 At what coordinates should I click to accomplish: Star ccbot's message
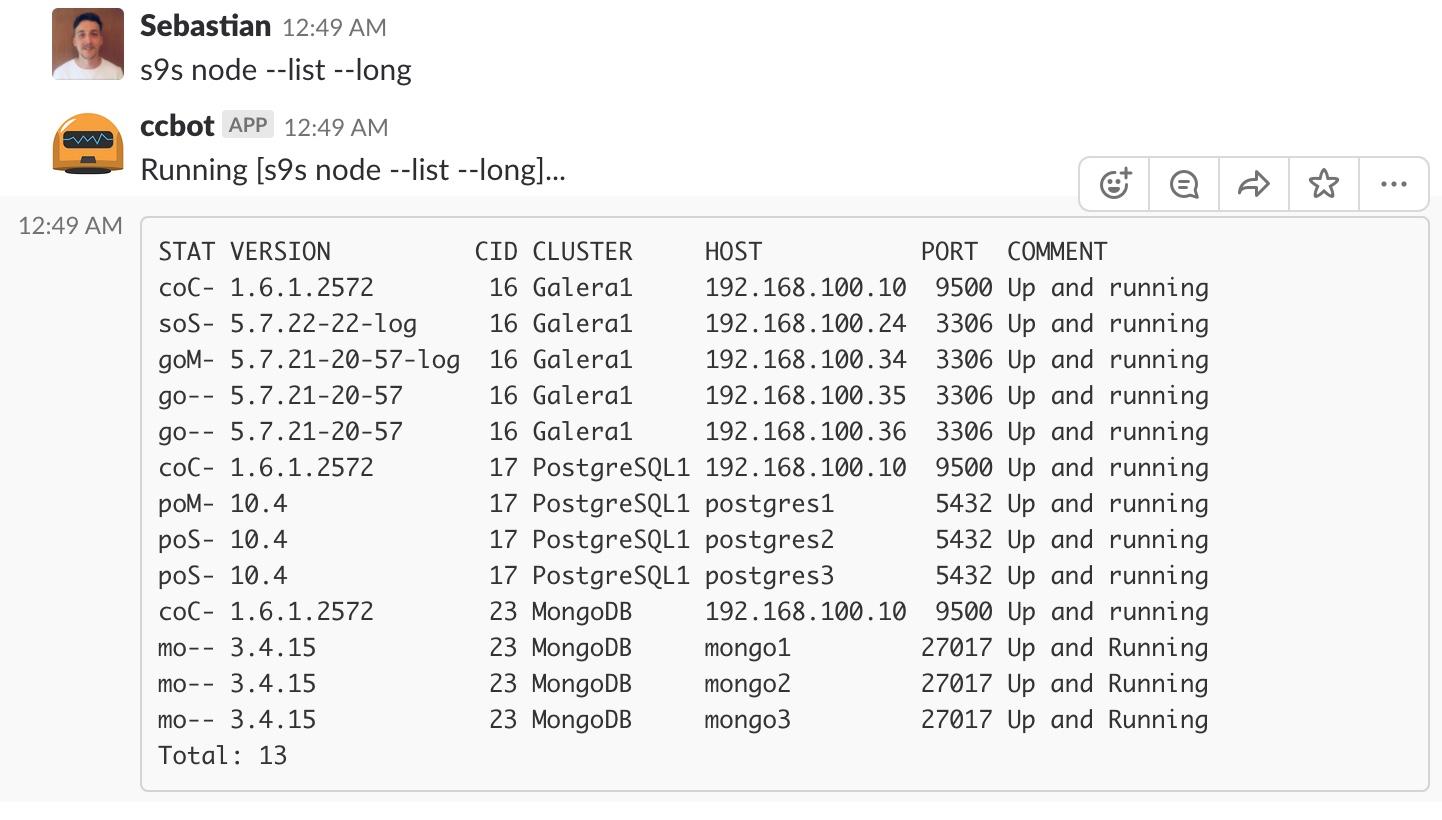1323,184
